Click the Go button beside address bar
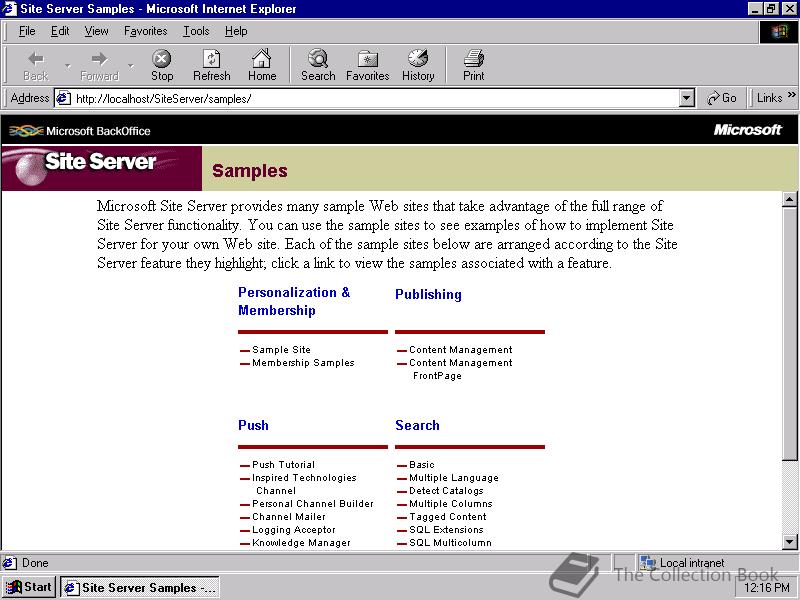 721,98
